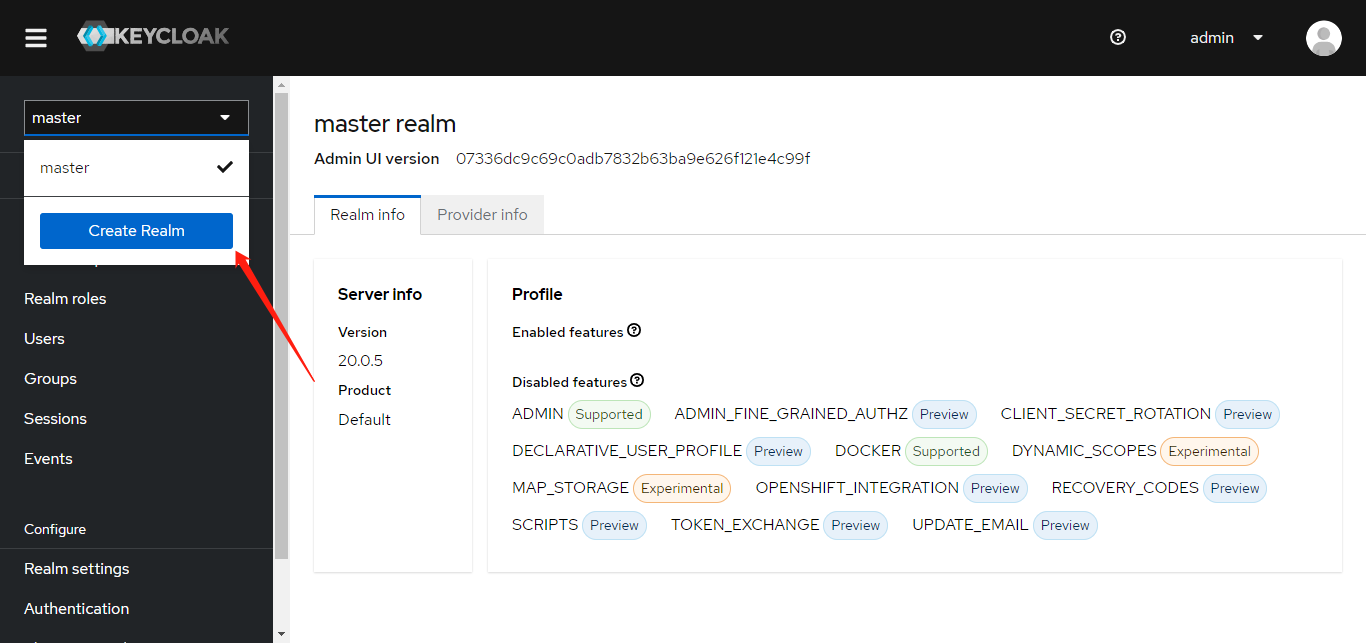Open the help question mark icon
Viewport: 1366px width, 643px height.
tap(1118, 38)
